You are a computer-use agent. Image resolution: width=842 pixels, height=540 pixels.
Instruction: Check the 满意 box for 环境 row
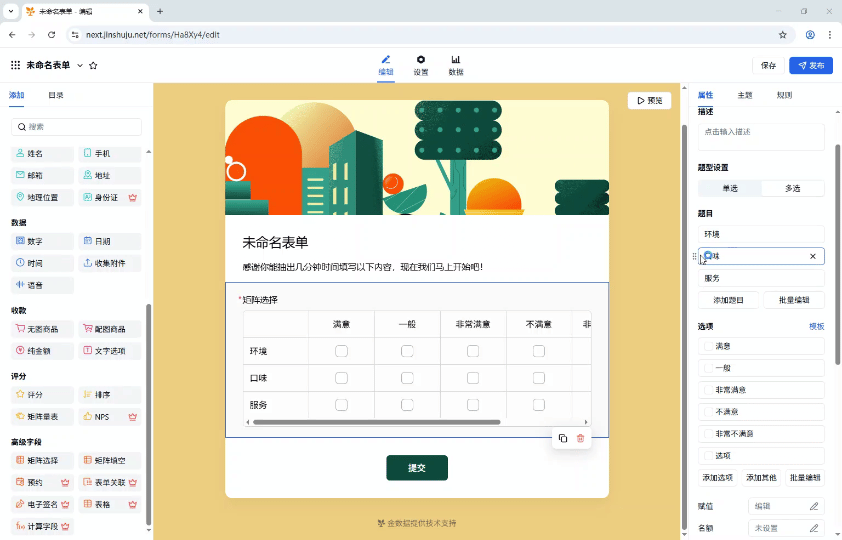pyautogui.click(x=341, y=351)
